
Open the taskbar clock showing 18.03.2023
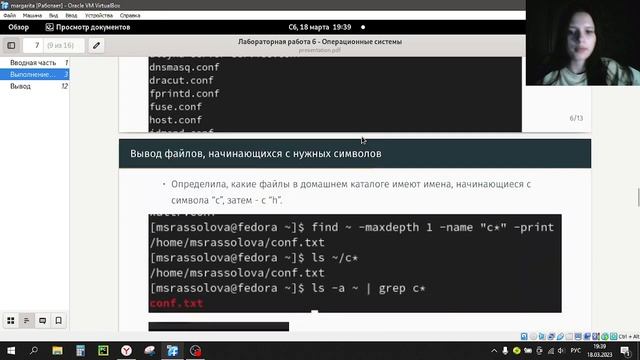[600, 351]
